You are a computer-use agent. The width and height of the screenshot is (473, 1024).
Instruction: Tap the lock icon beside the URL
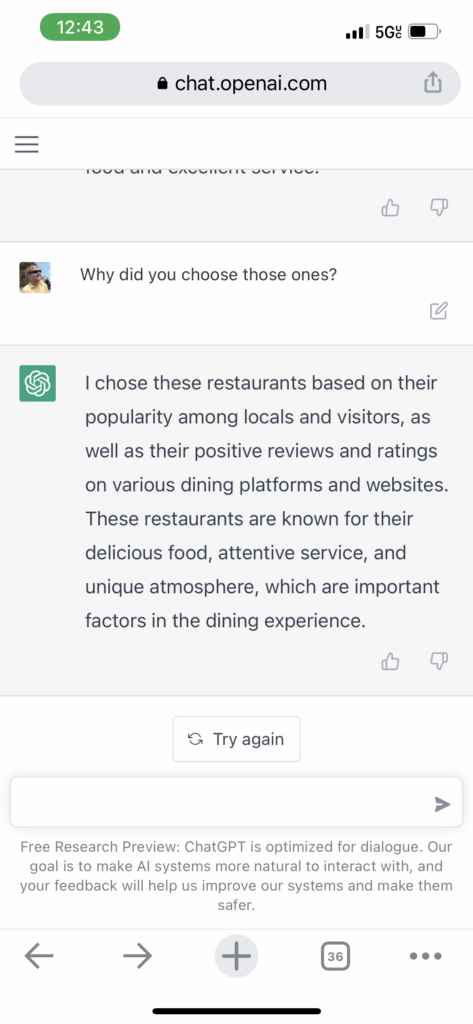(163, 84)
